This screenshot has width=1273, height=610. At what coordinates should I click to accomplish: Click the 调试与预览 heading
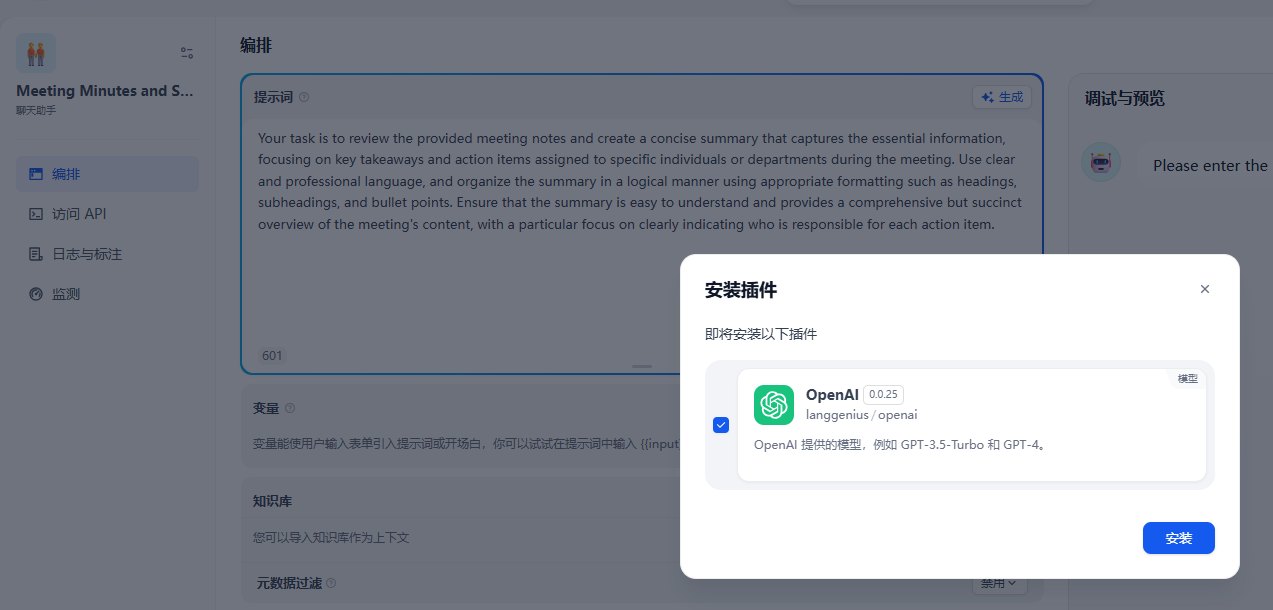1125,99
